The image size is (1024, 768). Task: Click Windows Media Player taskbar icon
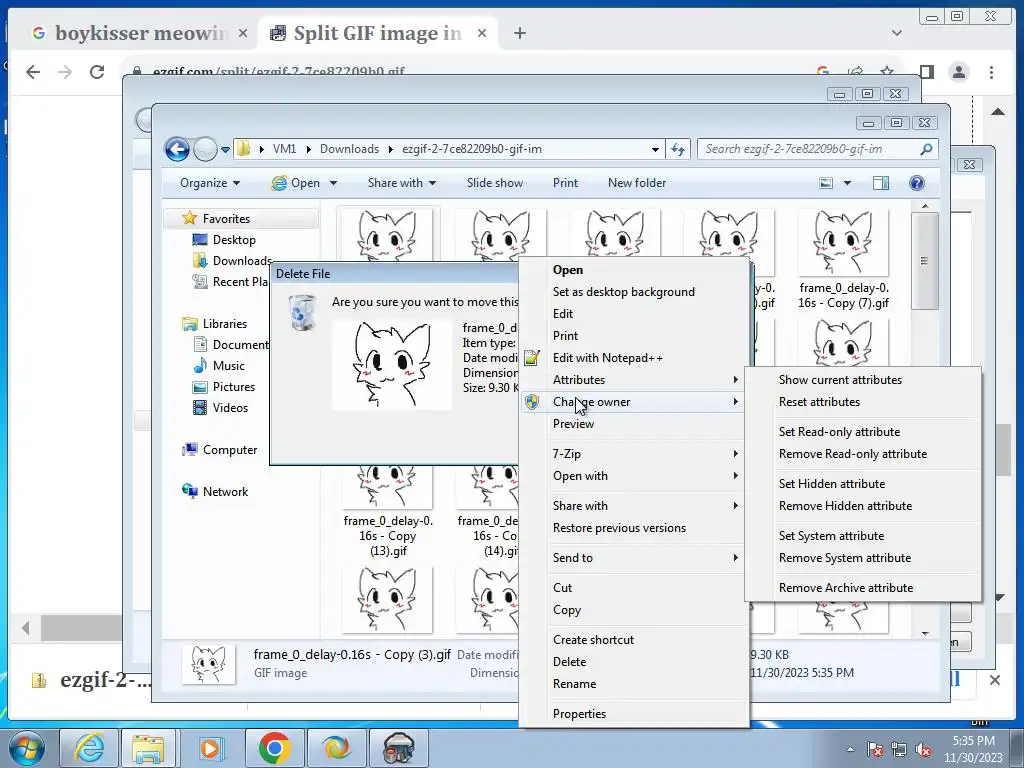210,748
